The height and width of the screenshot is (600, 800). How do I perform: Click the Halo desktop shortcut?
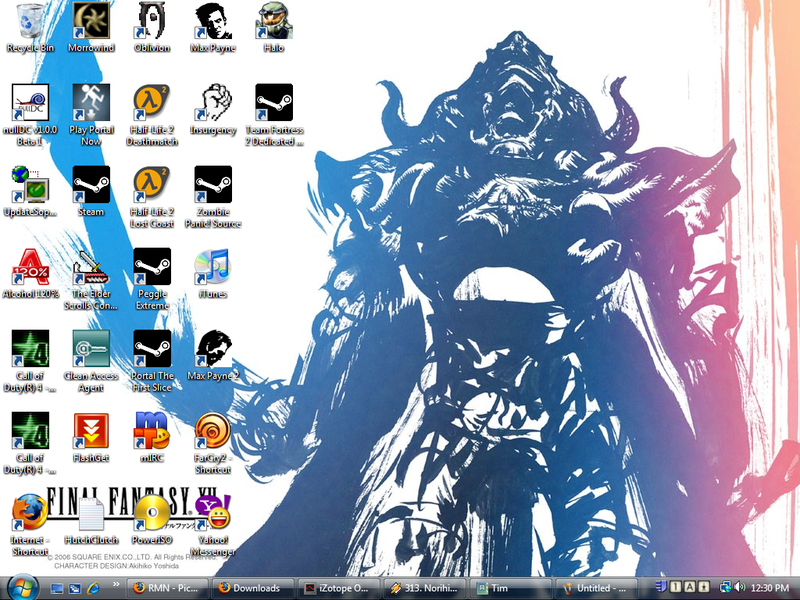coord(274,20)
